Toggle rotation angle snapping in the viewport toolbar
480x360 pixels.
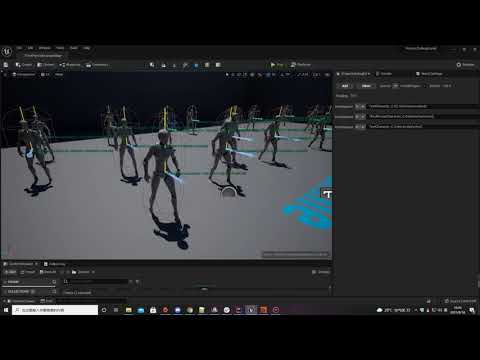282,75
